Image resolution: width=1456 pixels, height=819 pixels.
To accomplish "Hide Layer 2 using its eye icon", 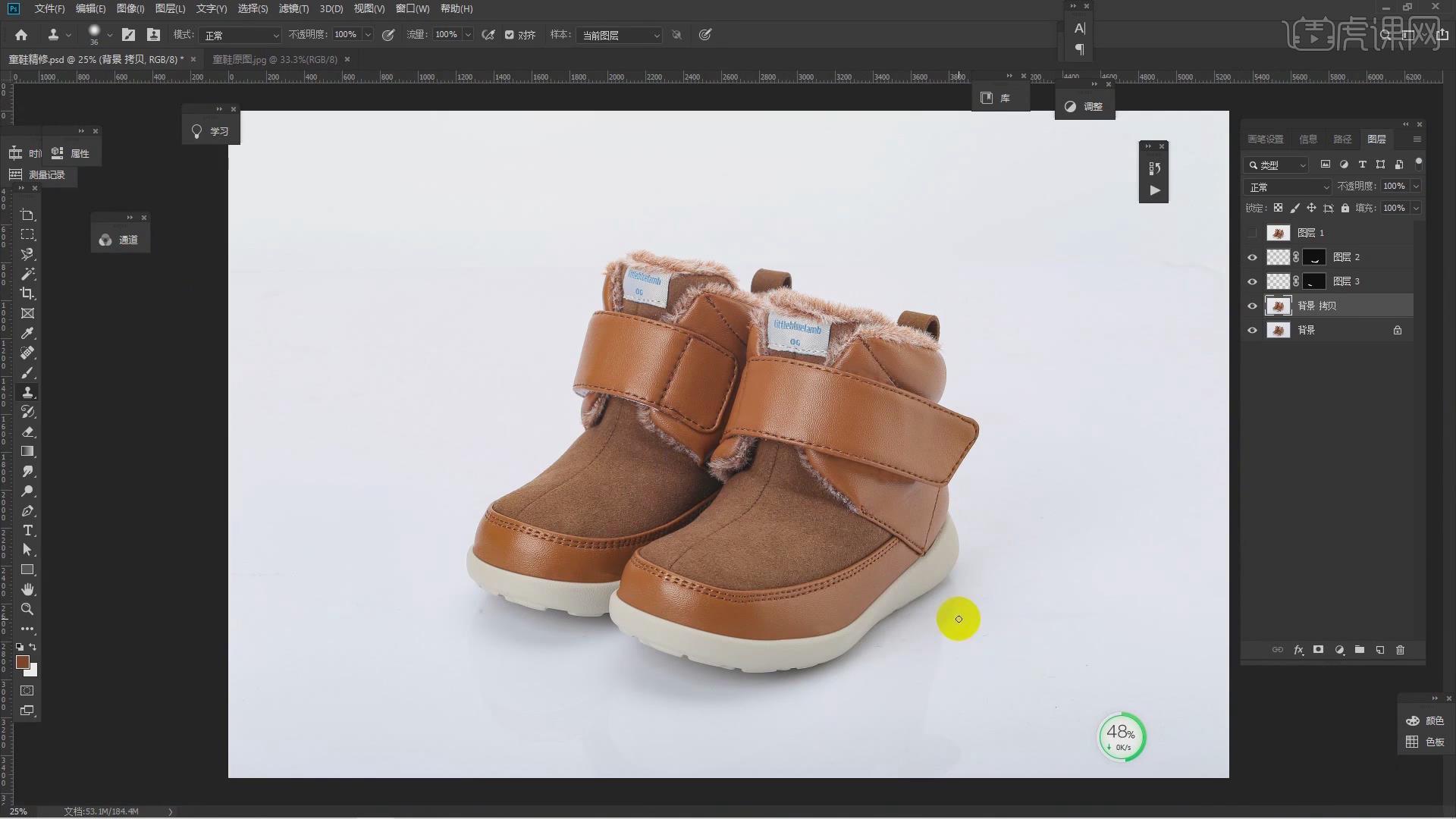I will click(x=1252, y=257).
